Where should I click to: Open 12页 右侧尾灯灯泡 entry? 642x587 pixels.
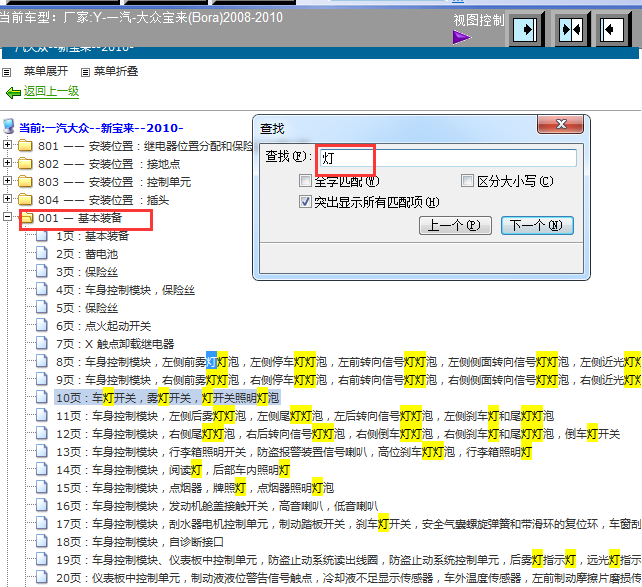338,434
